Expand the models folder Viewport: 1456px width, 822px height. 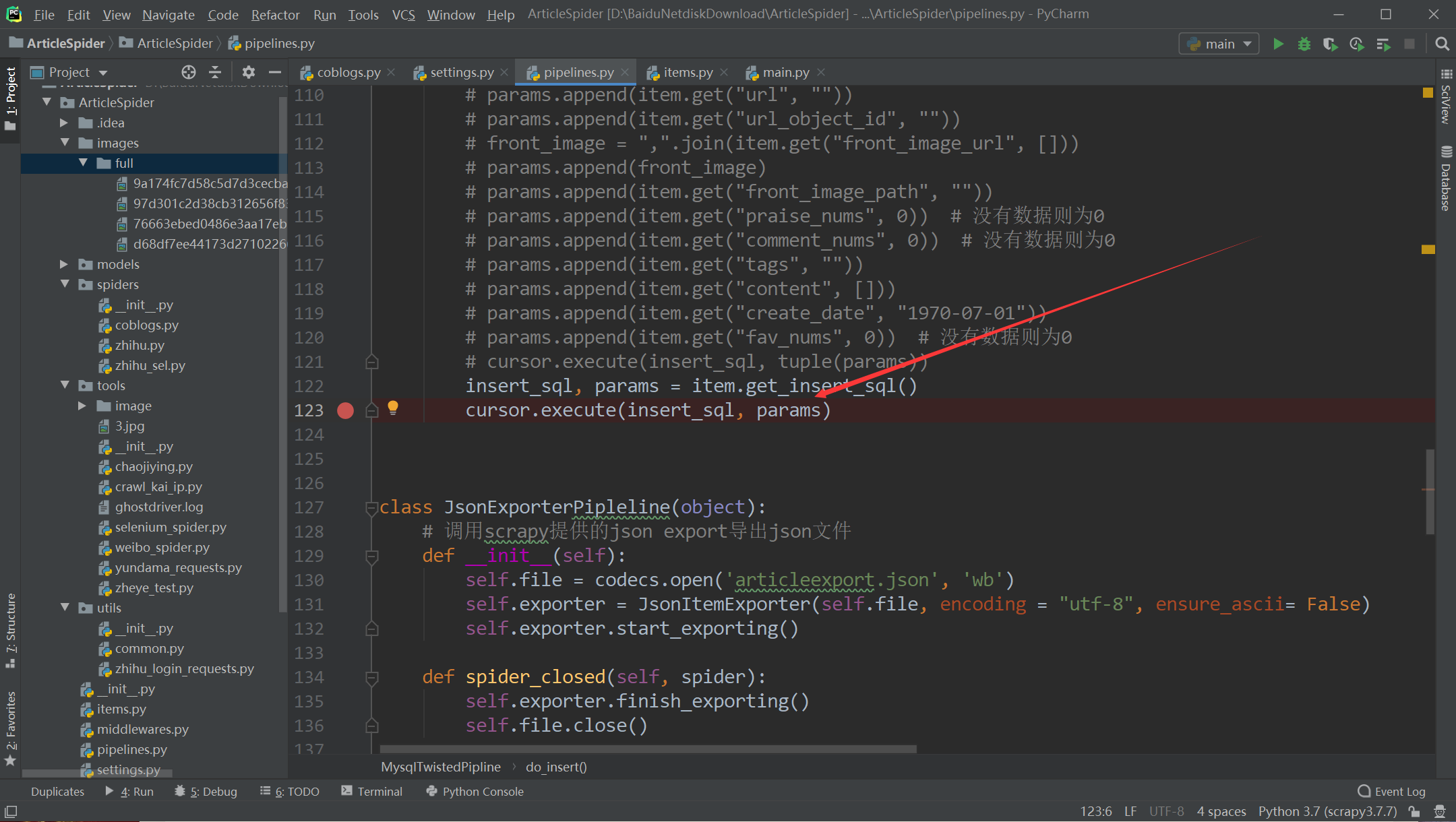[64, 264]
